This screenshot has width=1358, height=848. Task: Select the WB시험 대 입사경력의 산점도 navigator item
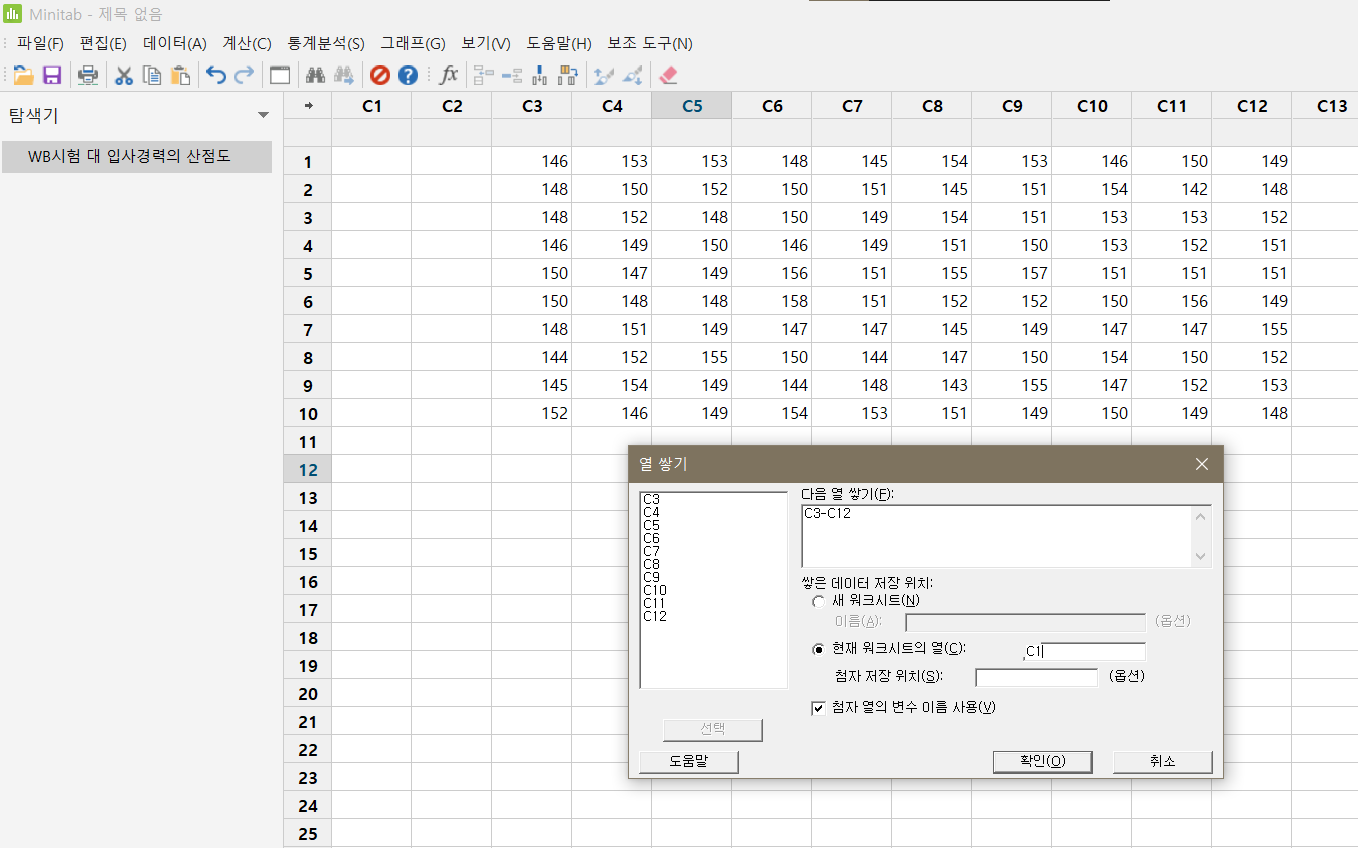137,156
